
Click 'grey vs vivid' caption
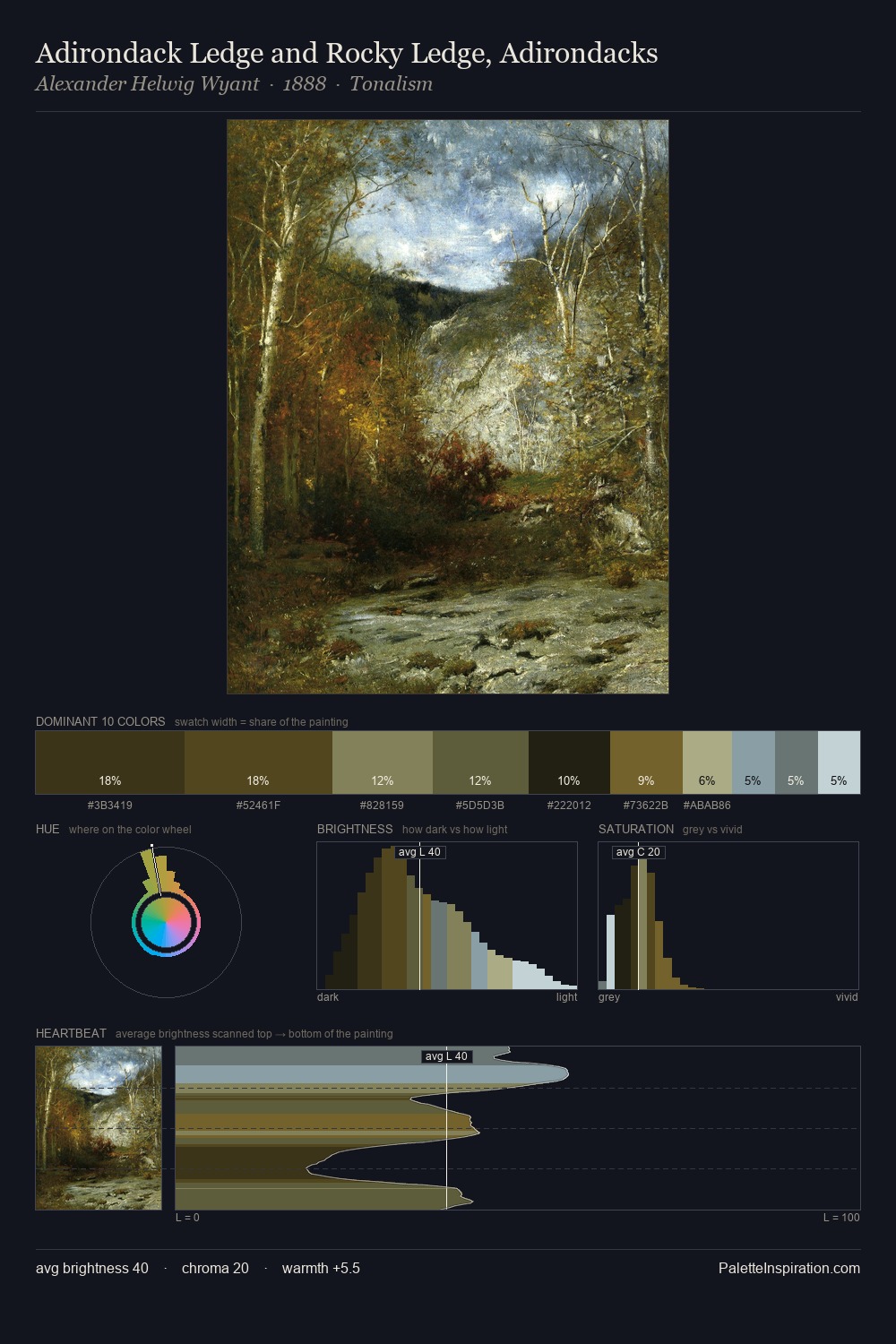[x=712, y=830]
